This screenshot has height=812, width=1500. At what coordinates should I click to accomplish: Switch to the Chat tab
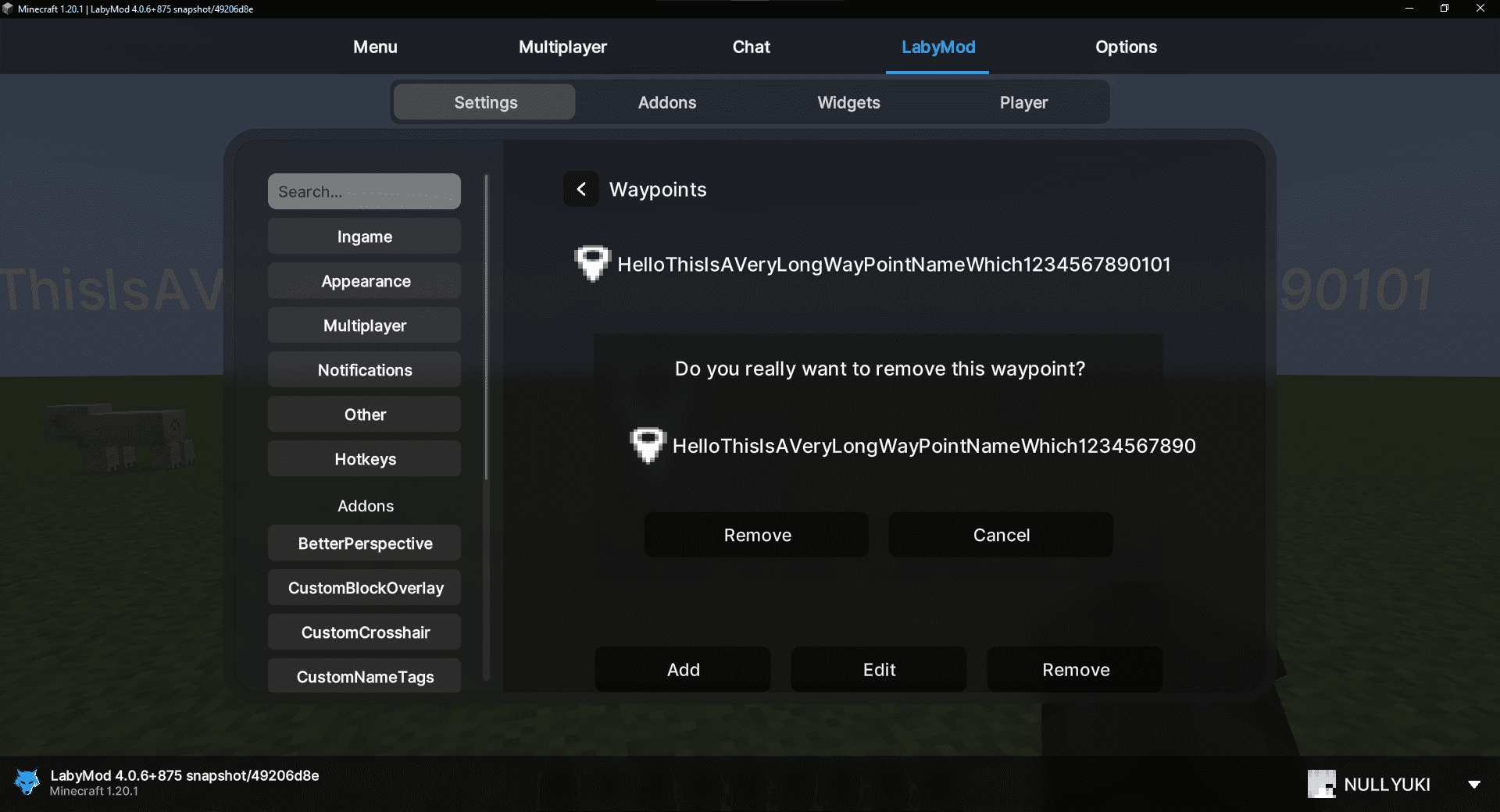tap(751, 47)
